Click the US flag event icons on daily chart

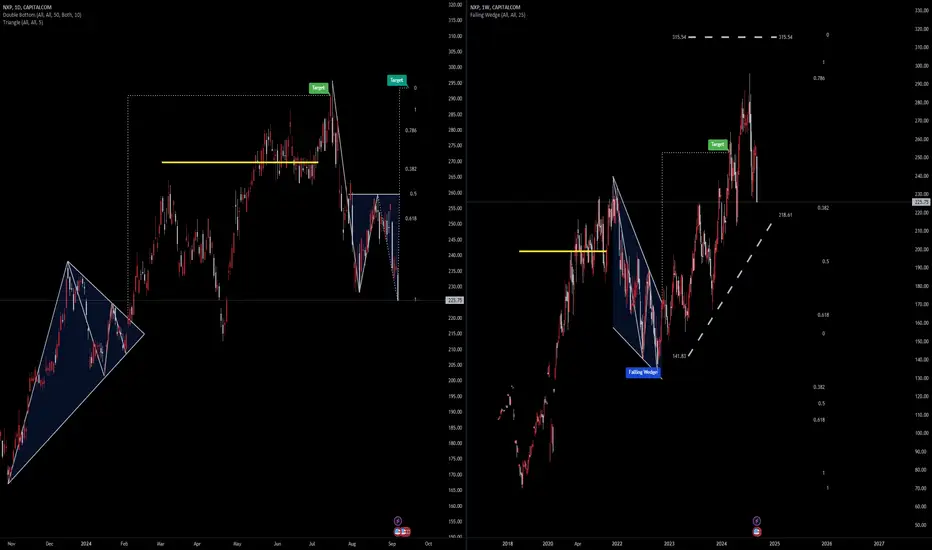pyautogui.click(x=402, y=532)
